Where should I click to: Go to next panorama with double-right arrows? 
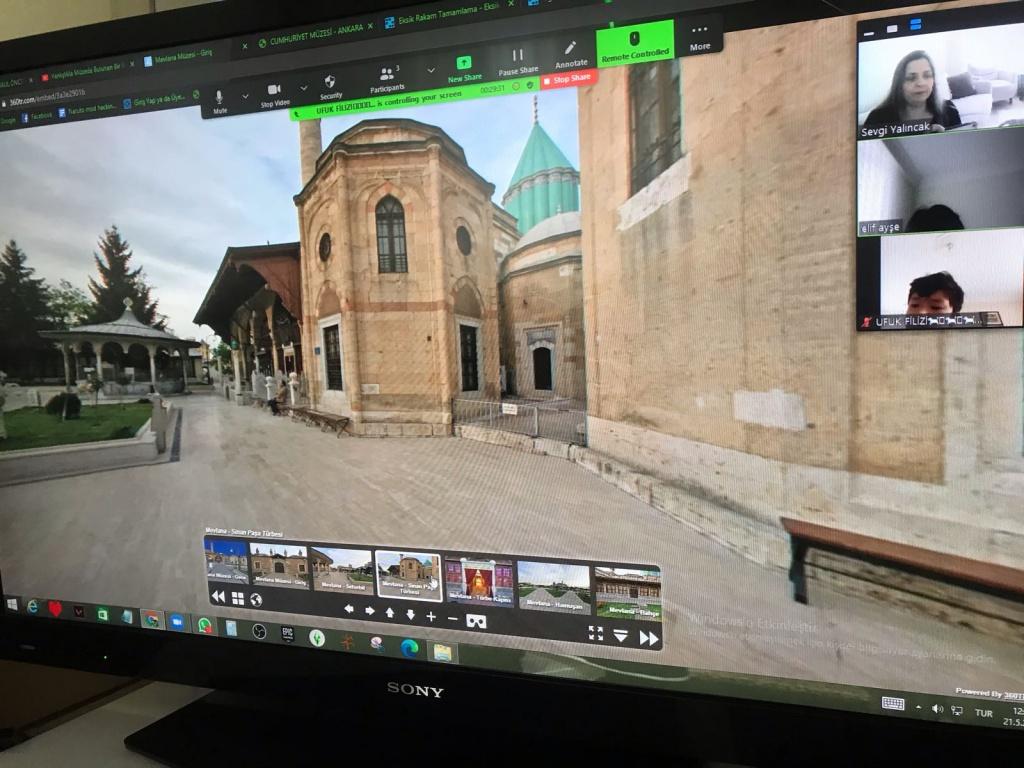(648, 638)
